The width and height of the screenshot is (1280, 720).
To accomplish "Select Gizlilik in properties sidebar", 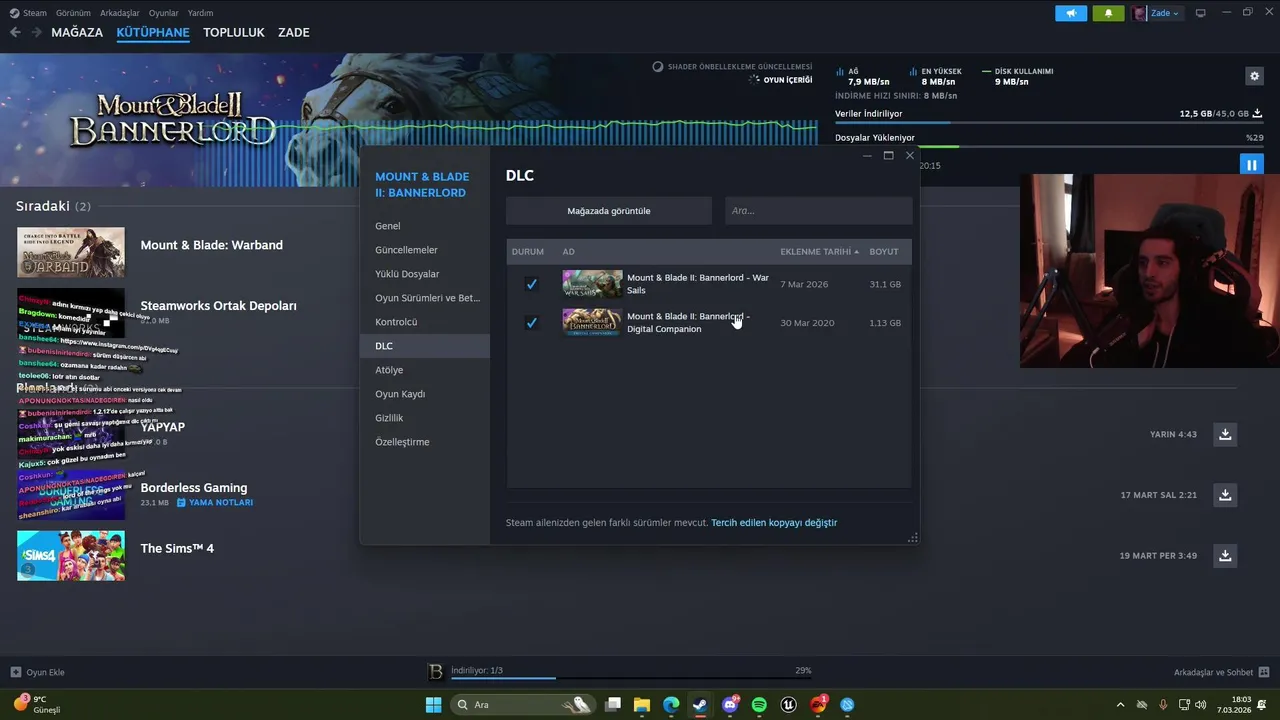I will point(425,418).
